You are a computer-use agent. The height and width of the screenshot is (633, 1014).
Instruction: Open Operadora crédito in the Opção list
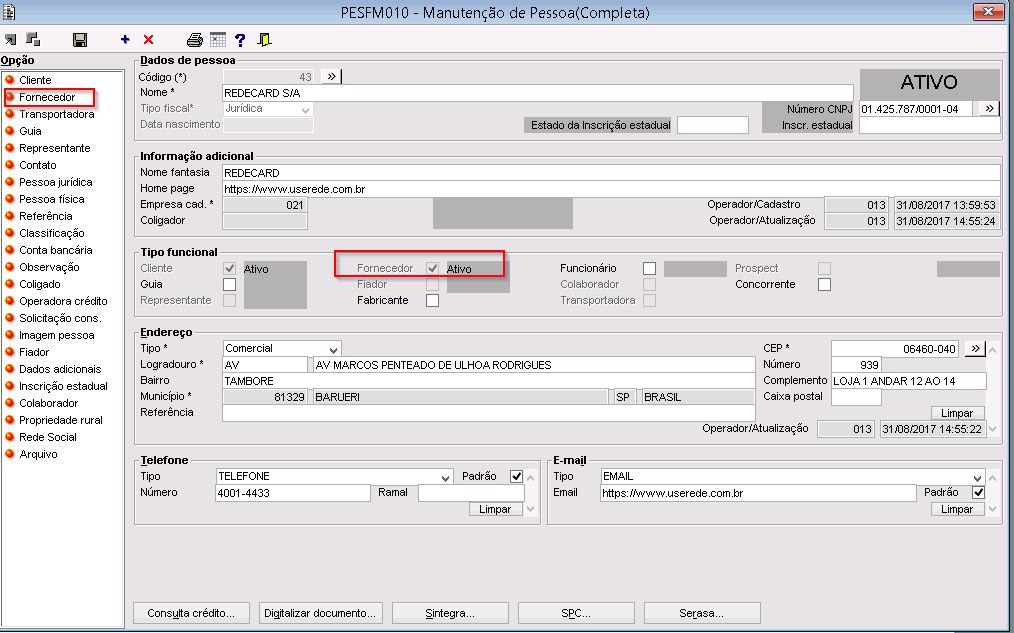tap(63, 301)
